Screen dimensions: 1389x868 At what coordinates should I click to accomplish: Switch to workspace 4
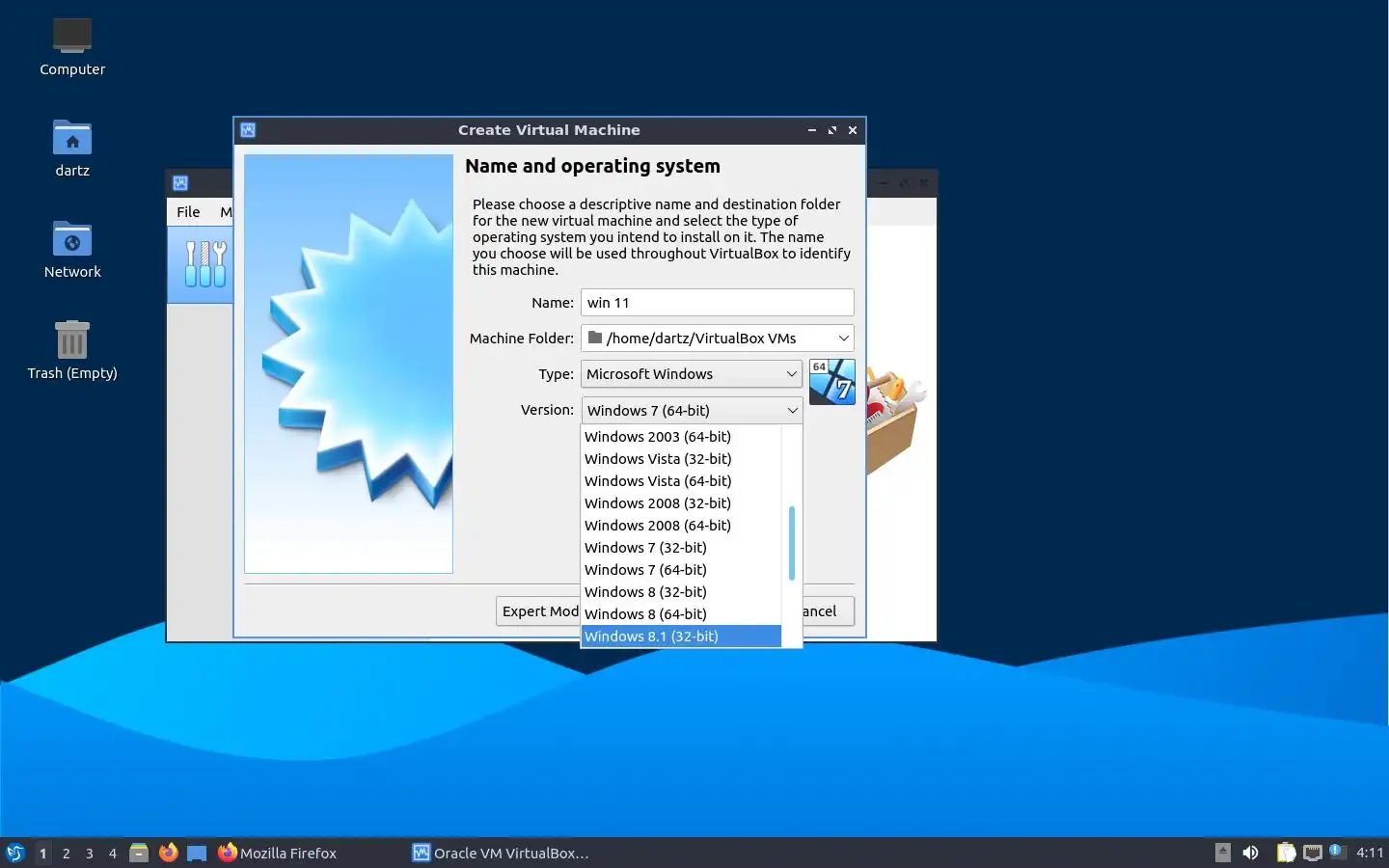pos(113,854)
